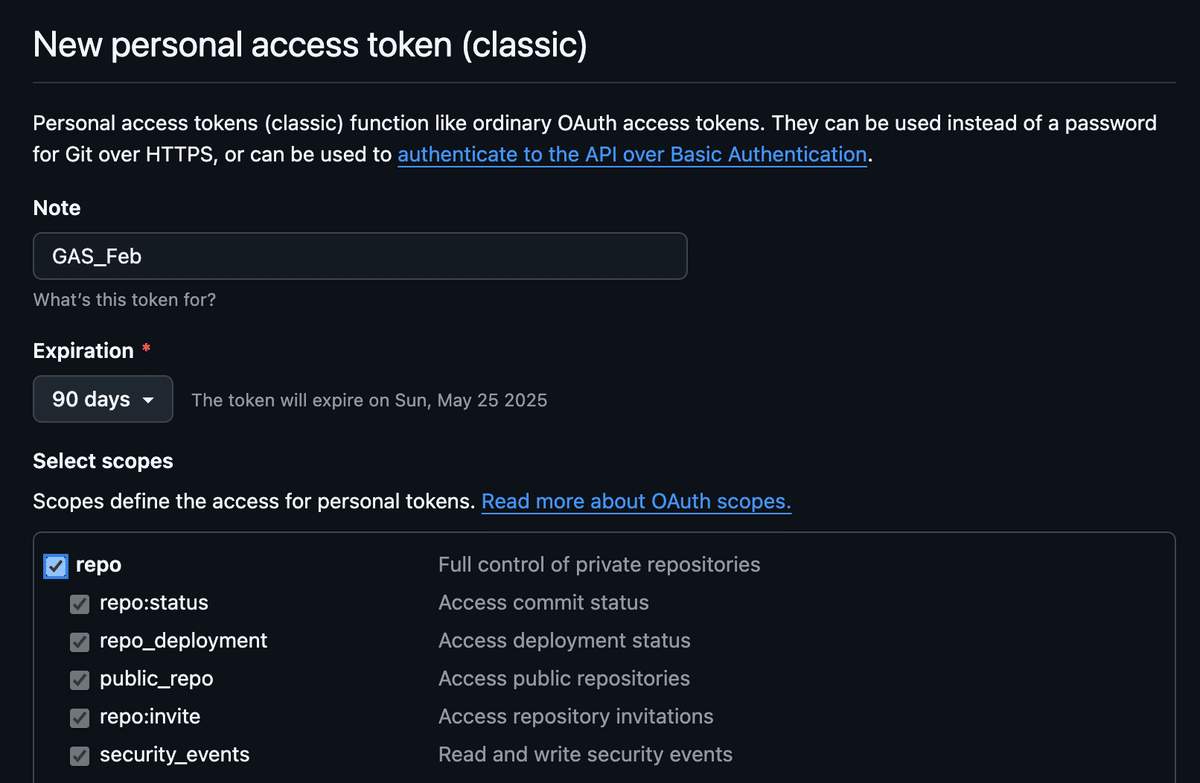Open the Basic Authentication API link

[x=632, y=155]
